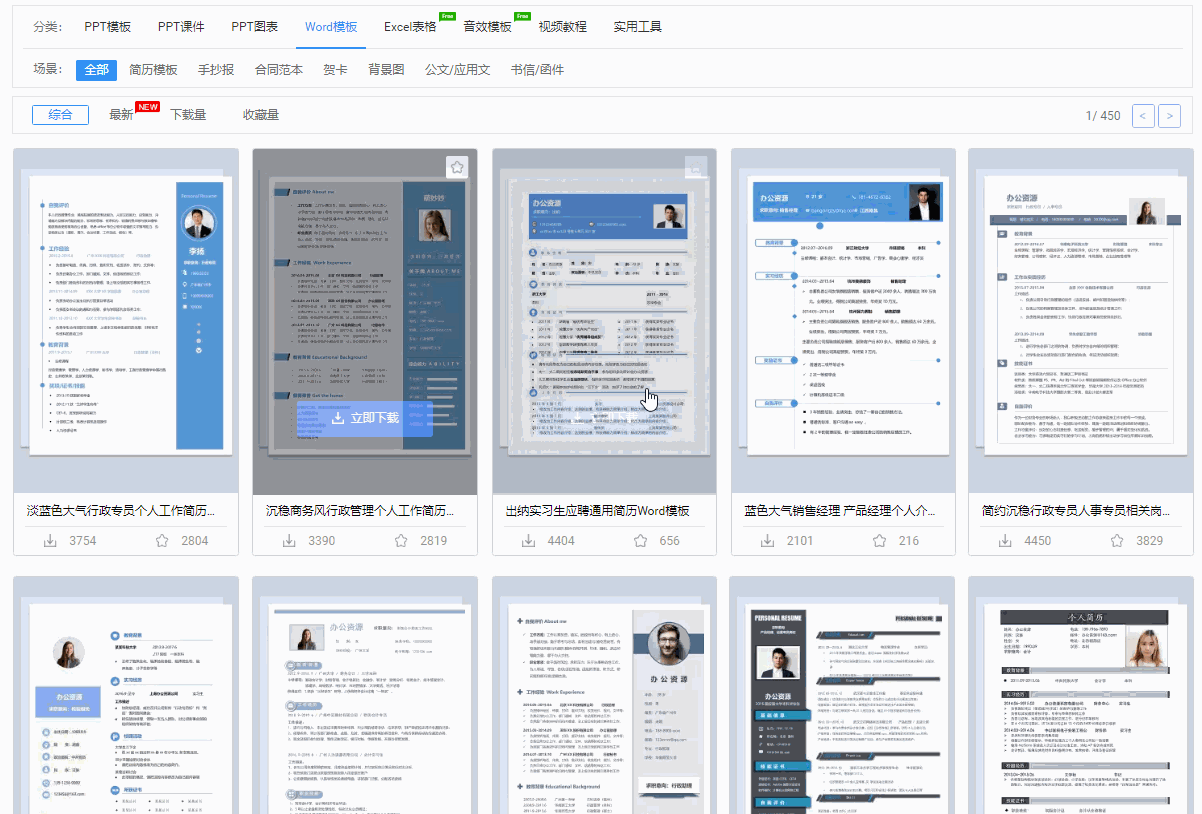Click the previous page arrow
Screen dimensions: 1202x814
click(x=1142, y=115)
